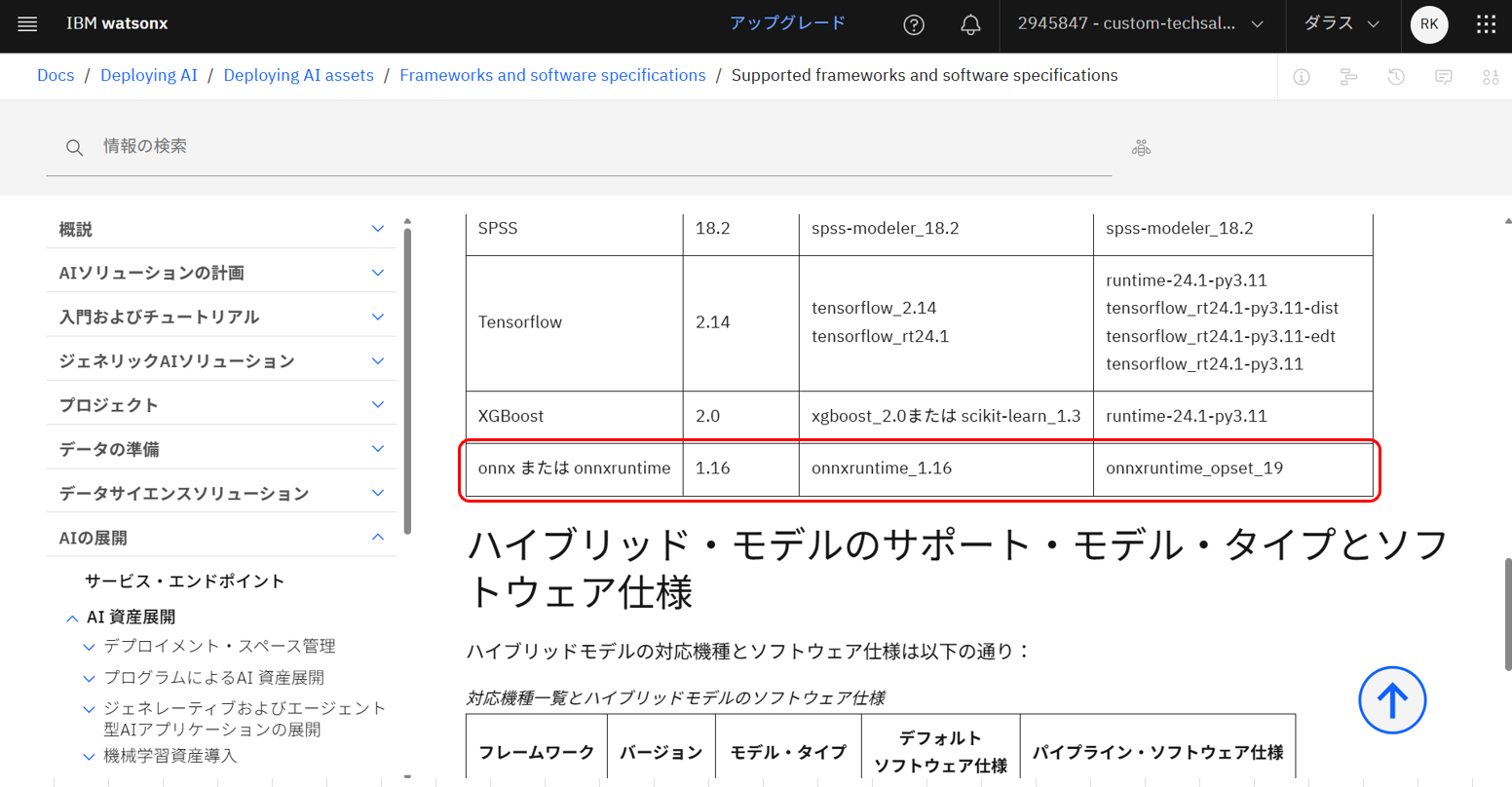Screen dimensions: 1512x787
Task: Click the sidebar vertical scrollbar
Action: coord(407,380)
